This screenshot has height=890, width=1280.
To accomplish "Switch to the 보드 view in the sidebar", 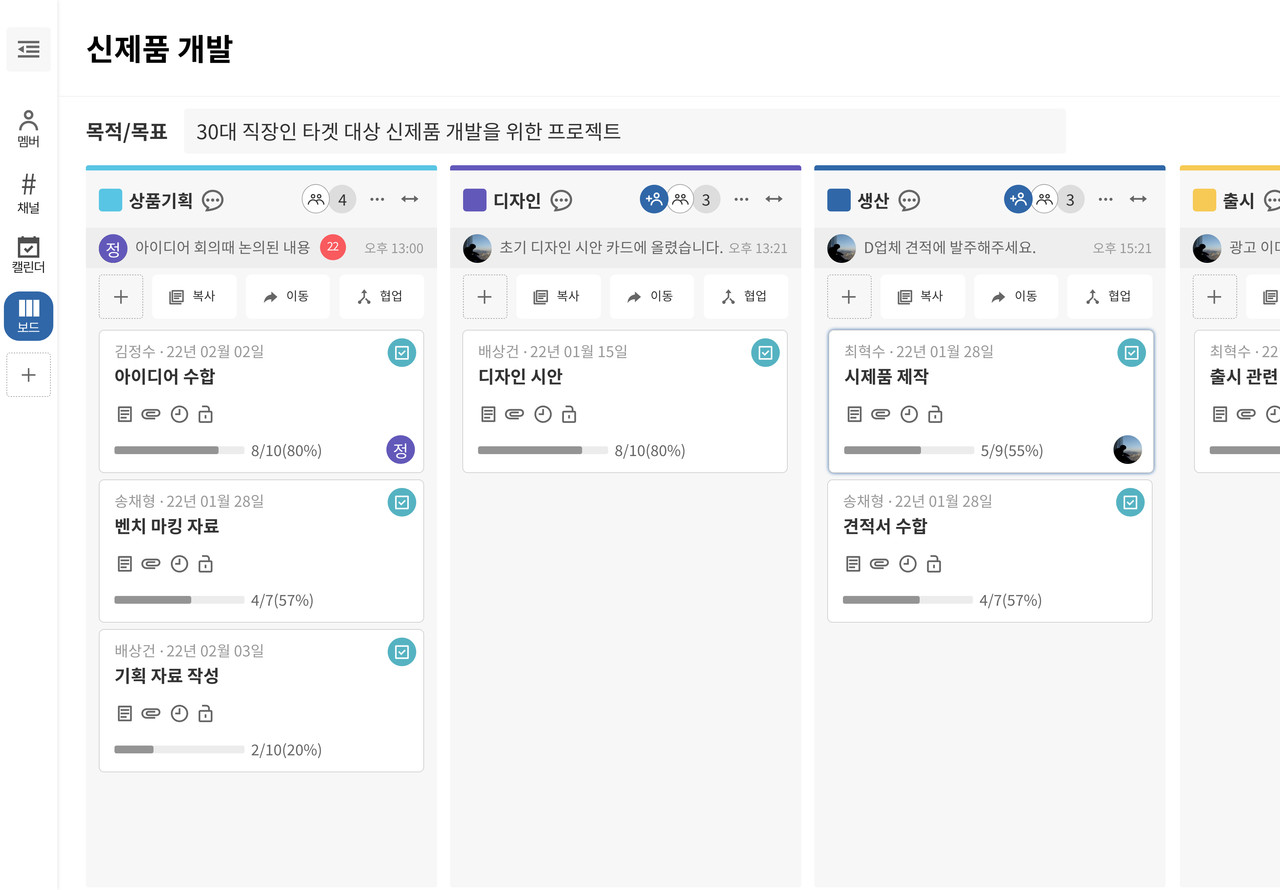I will [28, 315].
